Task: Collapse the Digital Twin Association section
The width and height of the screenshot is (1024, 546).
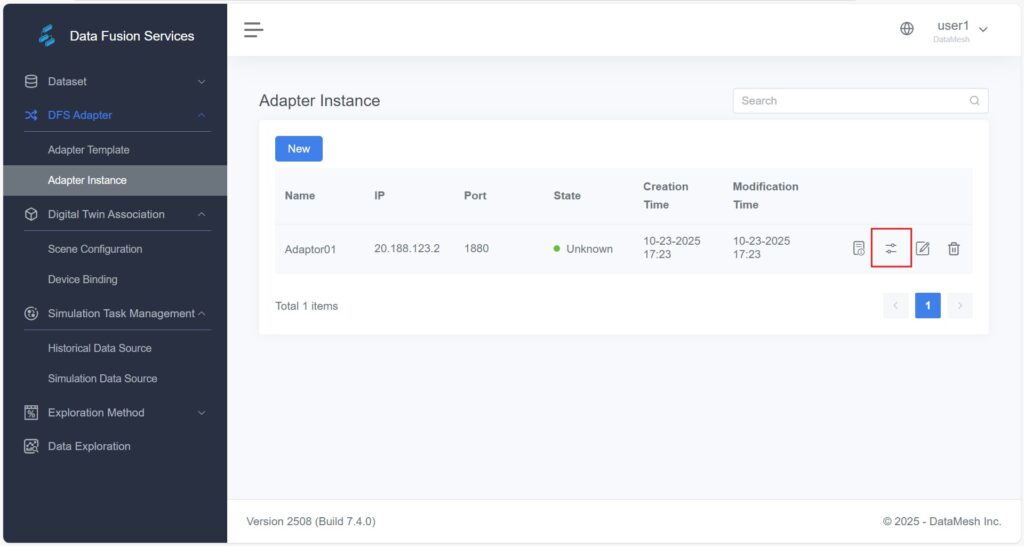Action: pos(115,214)
